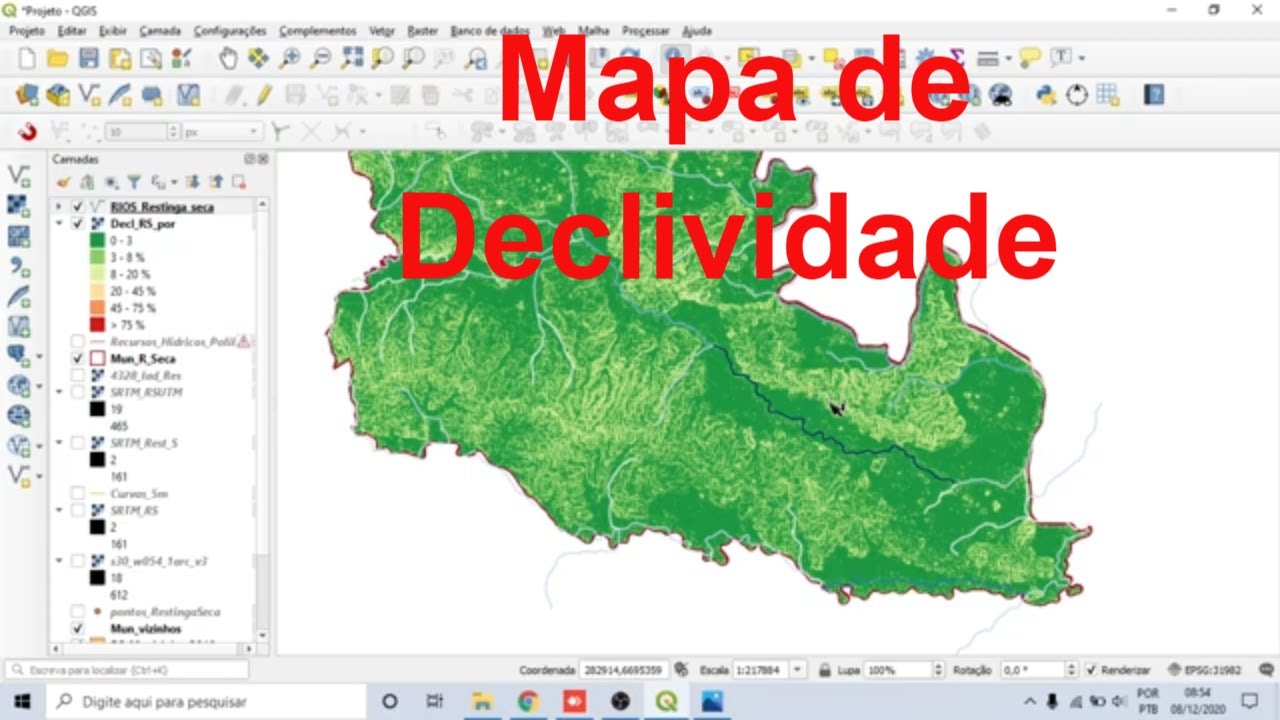Screen dimensions: 1280x720
Task: Uncheck RIOS_Restinga_seca layer visibility
Action: tap(77, 207)
